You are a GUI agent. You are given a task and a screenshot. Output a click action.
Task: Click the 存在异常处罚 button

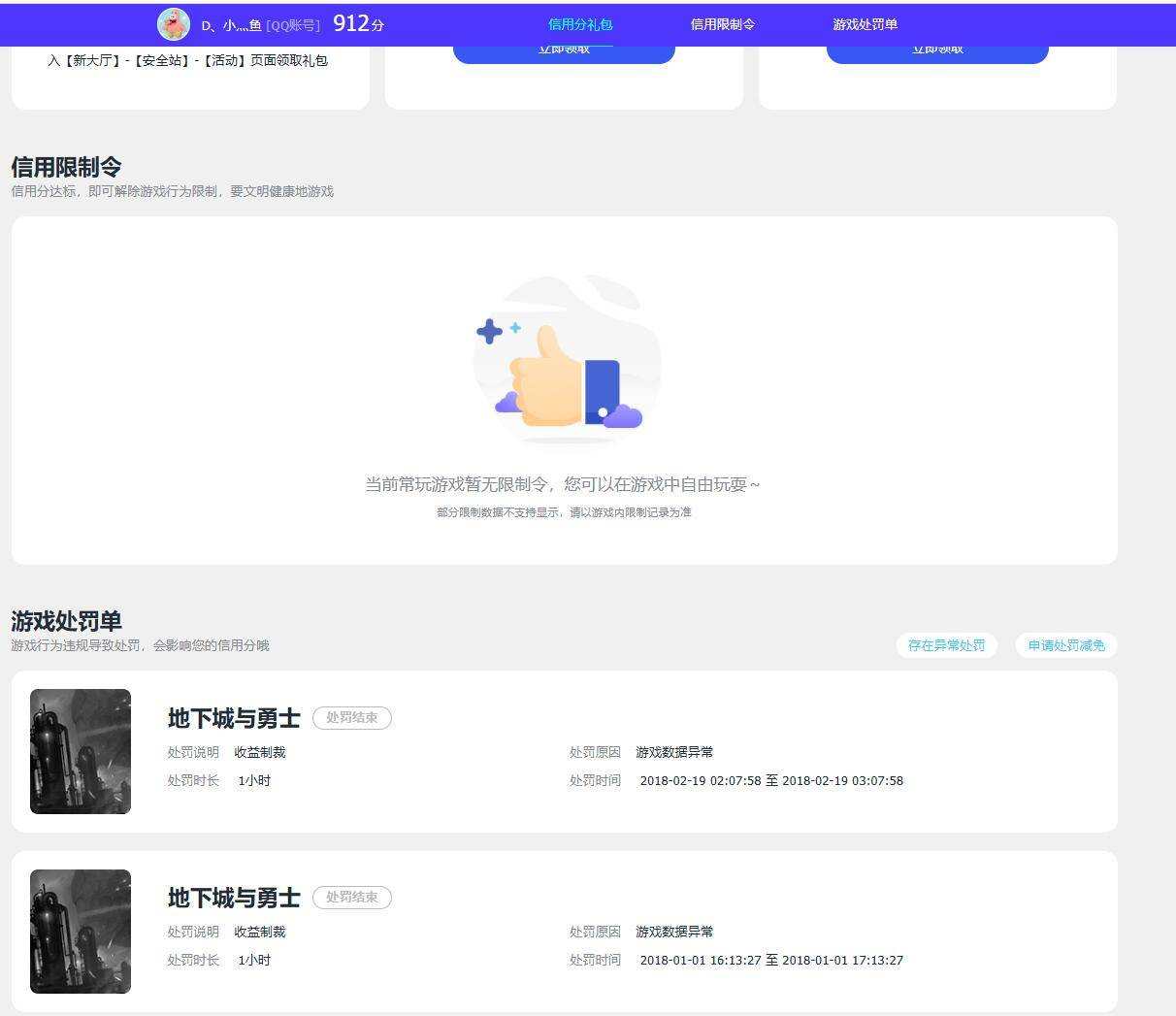pos(947,645)
